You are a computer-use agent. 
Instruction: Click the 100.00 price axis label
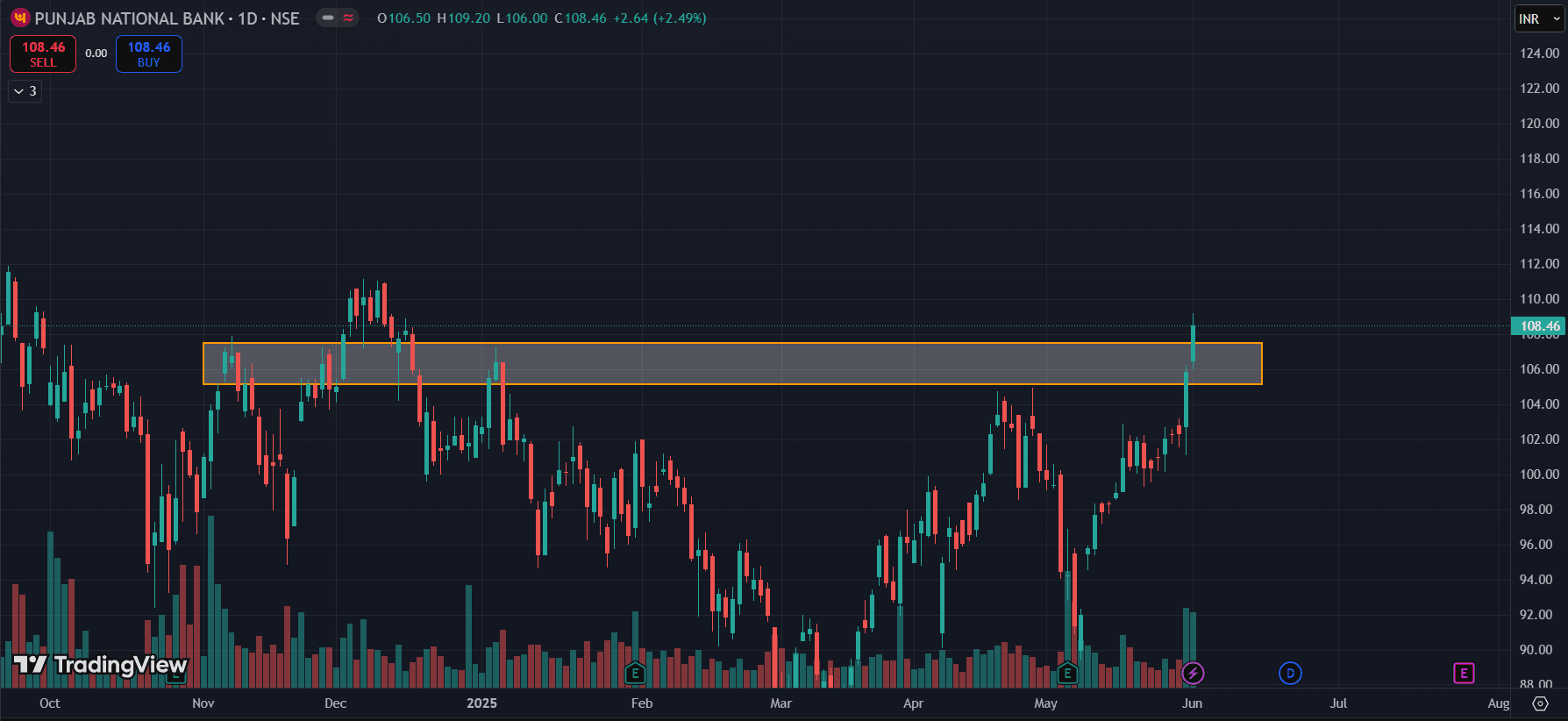pos(1540,475)
